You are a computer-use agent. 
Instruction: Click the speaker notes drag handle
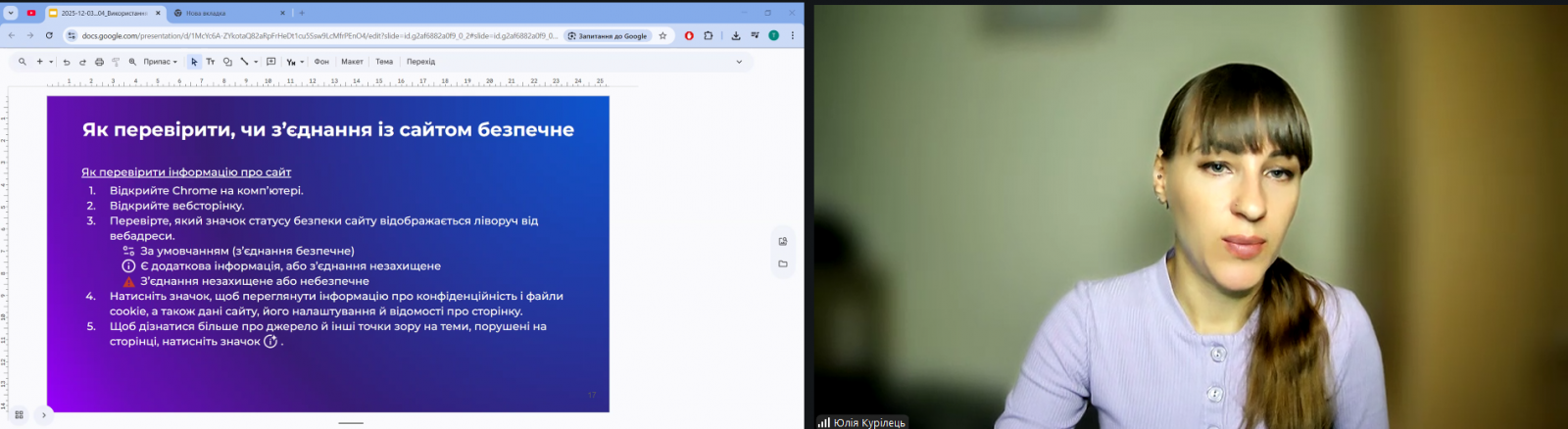351,423
